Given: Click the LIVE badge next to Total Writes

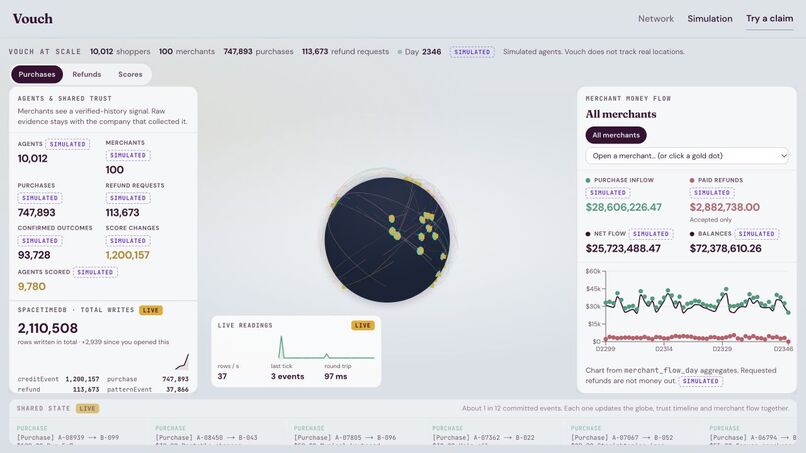Looking at the screenshot, I should click(151, 310).
